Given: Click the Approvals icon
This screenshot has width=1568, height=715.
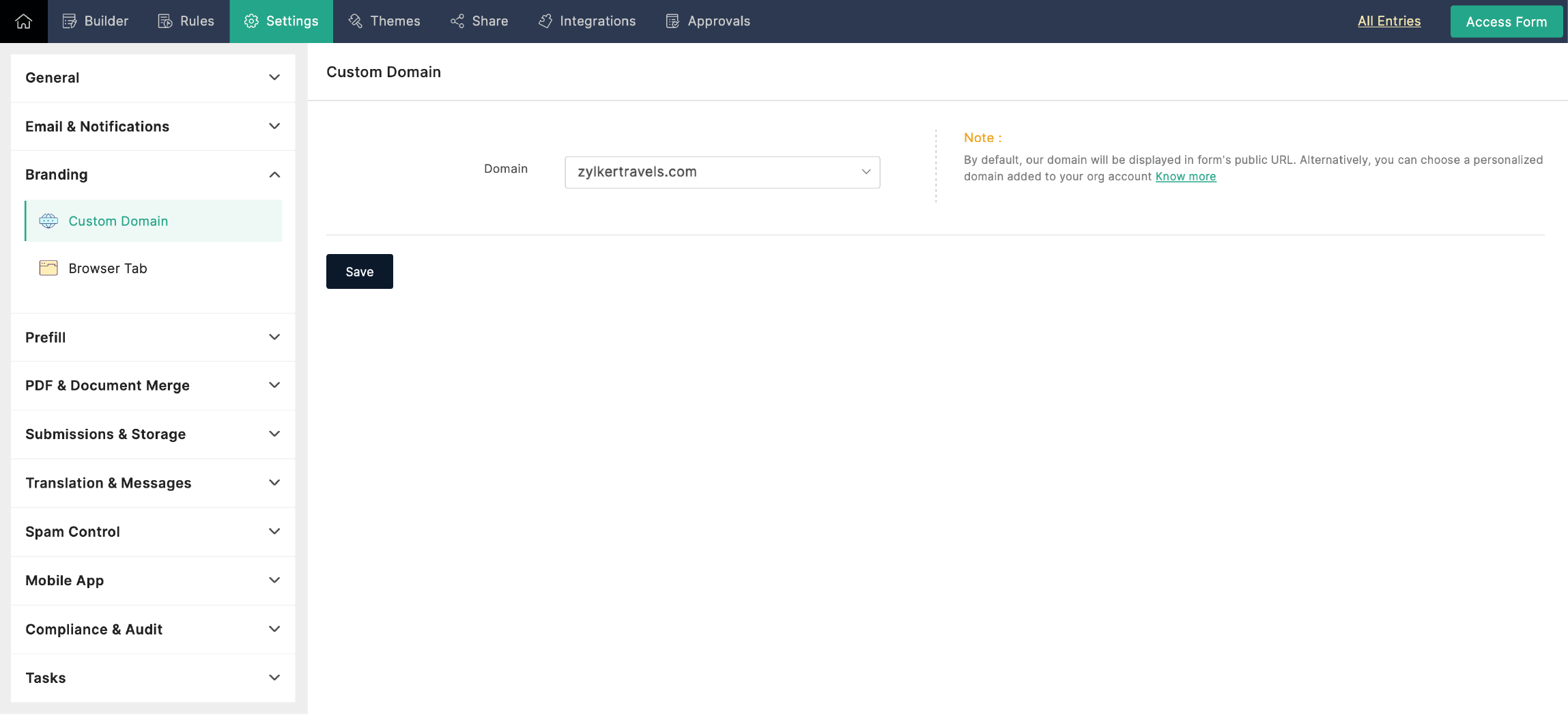Looking at the screenshot, I should coord(672,20).
